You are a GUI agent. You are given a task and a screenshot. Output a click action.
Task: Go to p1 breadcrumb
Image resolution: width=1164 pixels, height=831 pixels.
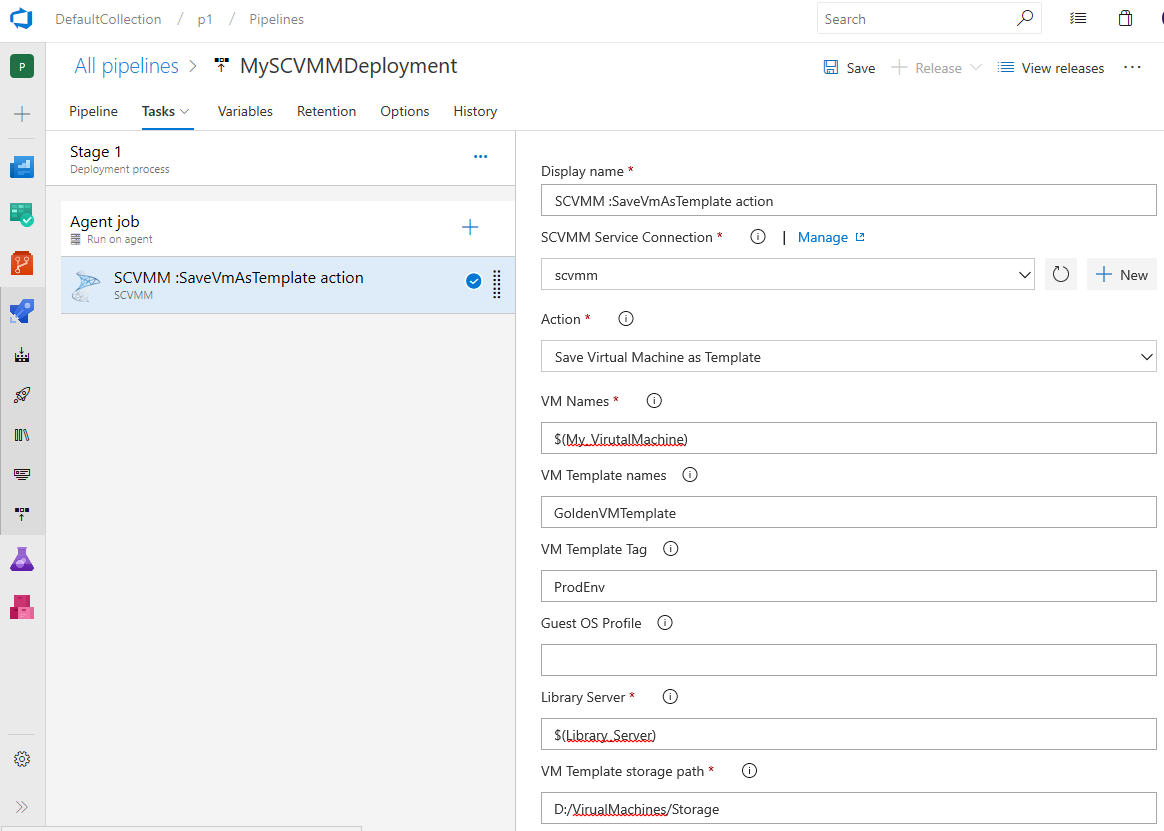[205, 19]
